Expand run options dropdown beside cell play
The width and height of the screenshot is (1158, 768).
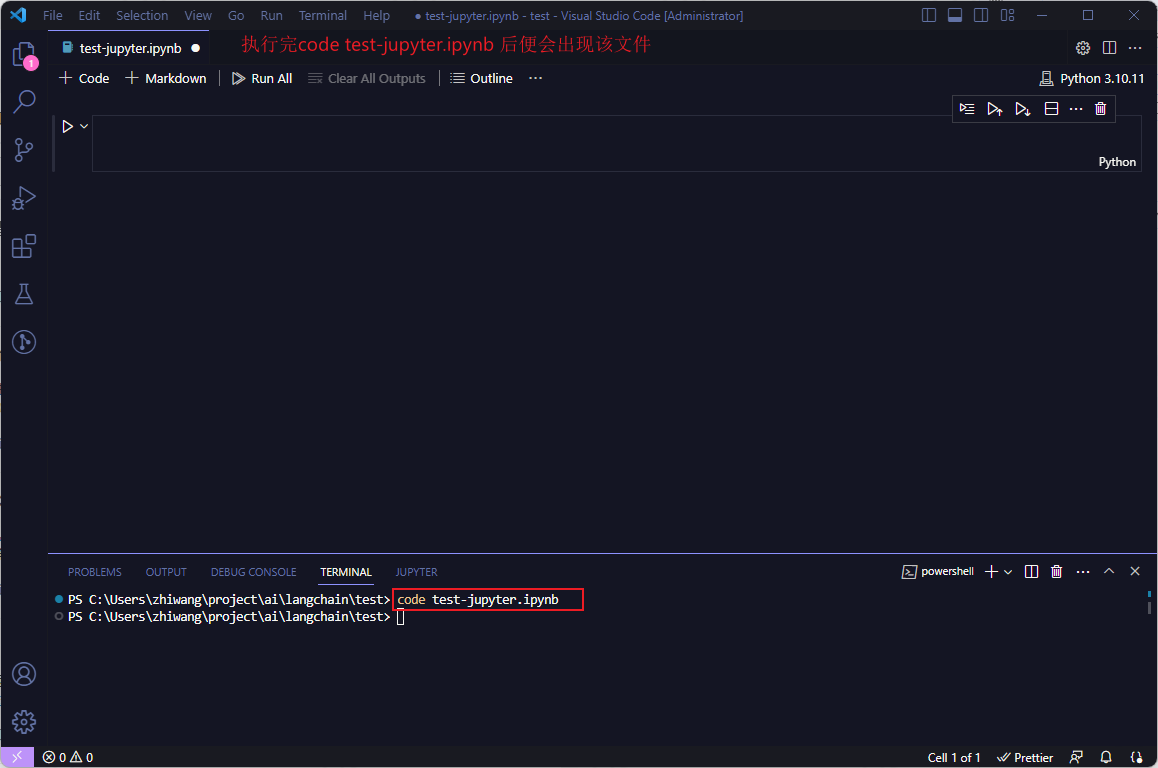pos(84,126)
